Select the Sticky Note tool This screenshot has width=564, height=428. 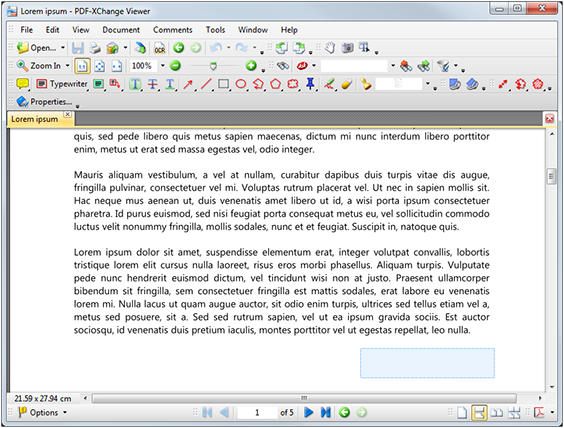pyautogui.click(x=23, y=84)
